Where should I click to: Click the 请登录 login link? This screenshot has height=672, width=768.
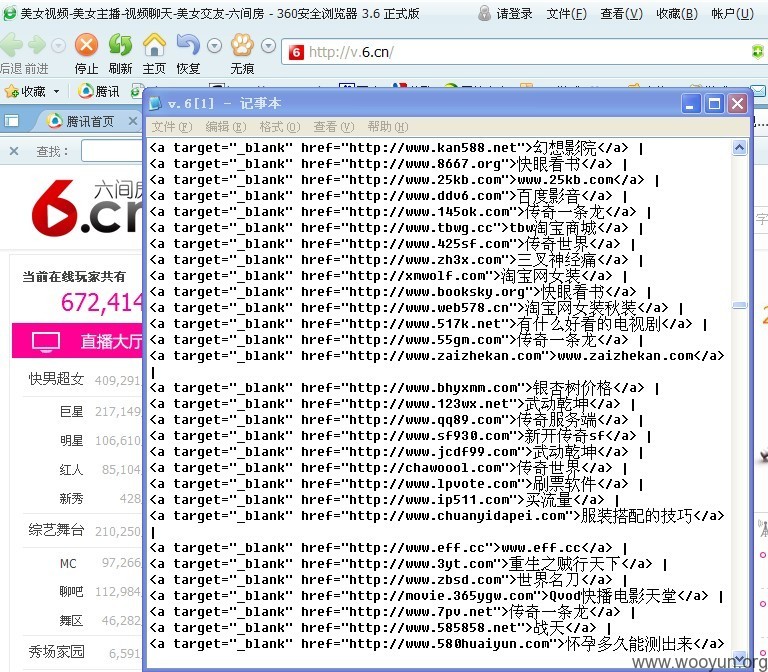[514, 14]
